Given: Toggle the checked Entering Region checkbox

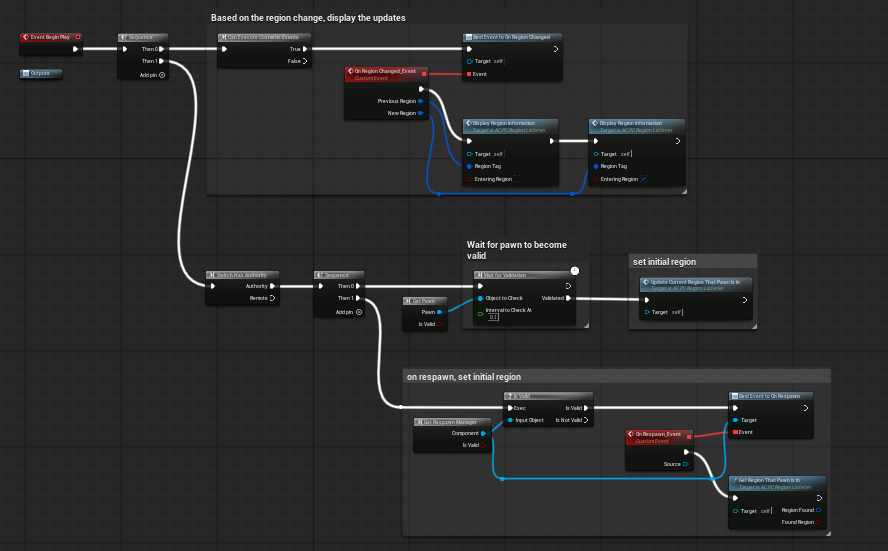Looking at the screenshot, I should pyautogui.click(x=645, y=179).
